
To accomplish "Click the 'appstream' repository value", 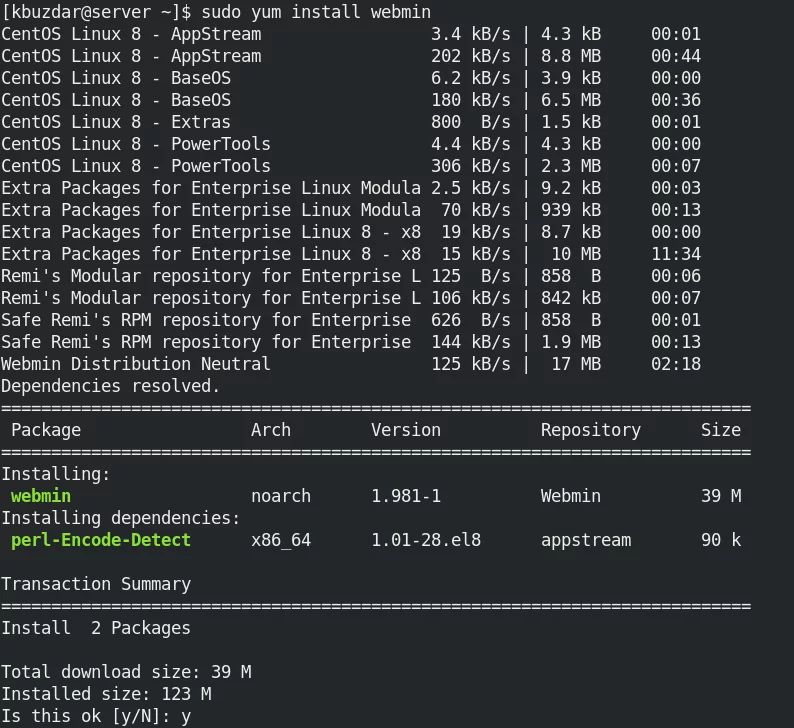I will (x=586, y=541).
